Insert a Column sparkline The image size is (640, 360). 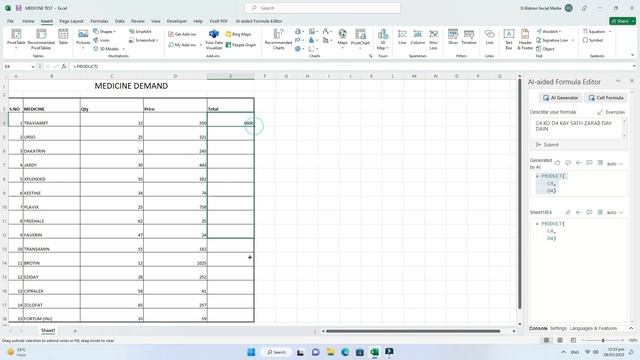point(418,37)
